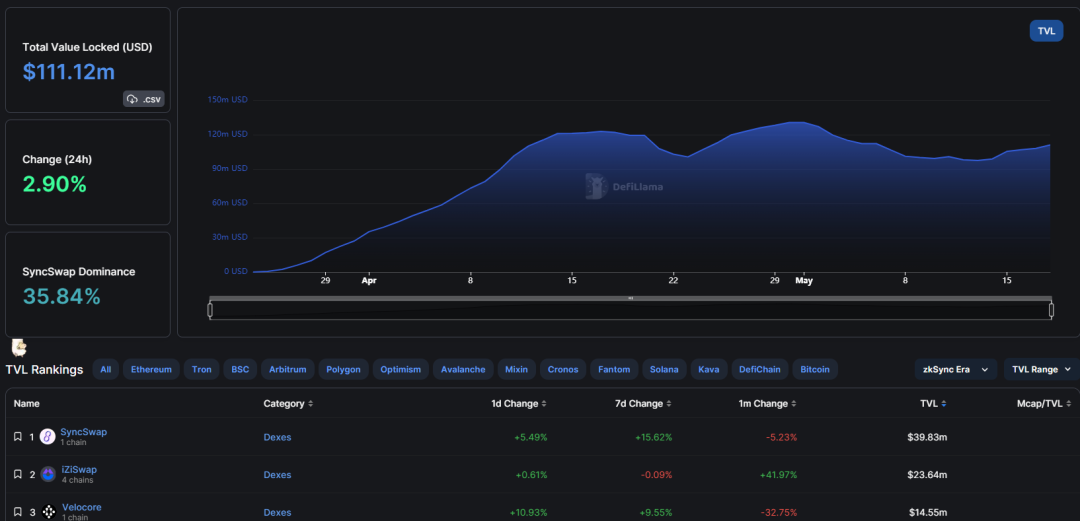Image resolution: width=1080 pixels, height=521 pixels.
Task: Sort table by Category column
Action: coord(288,404)
